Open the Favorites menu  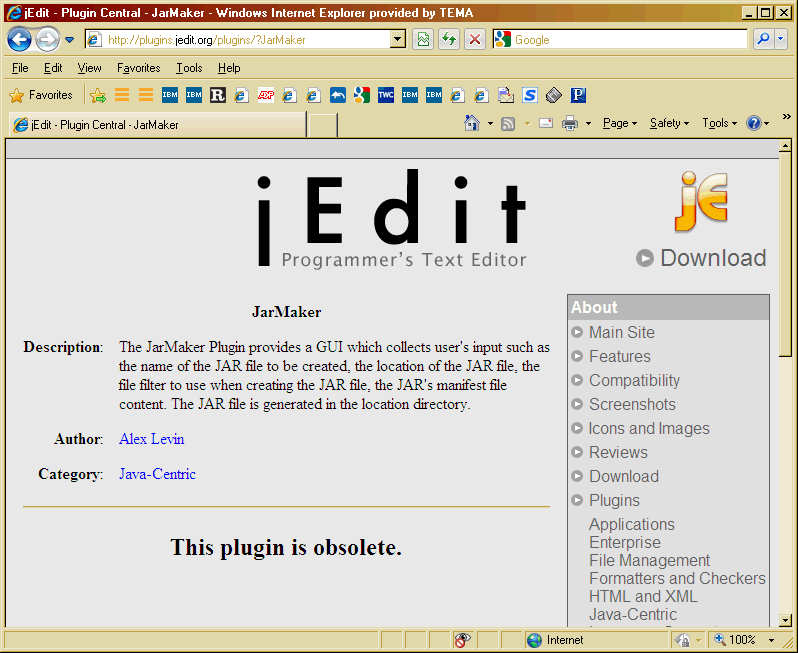138,68
